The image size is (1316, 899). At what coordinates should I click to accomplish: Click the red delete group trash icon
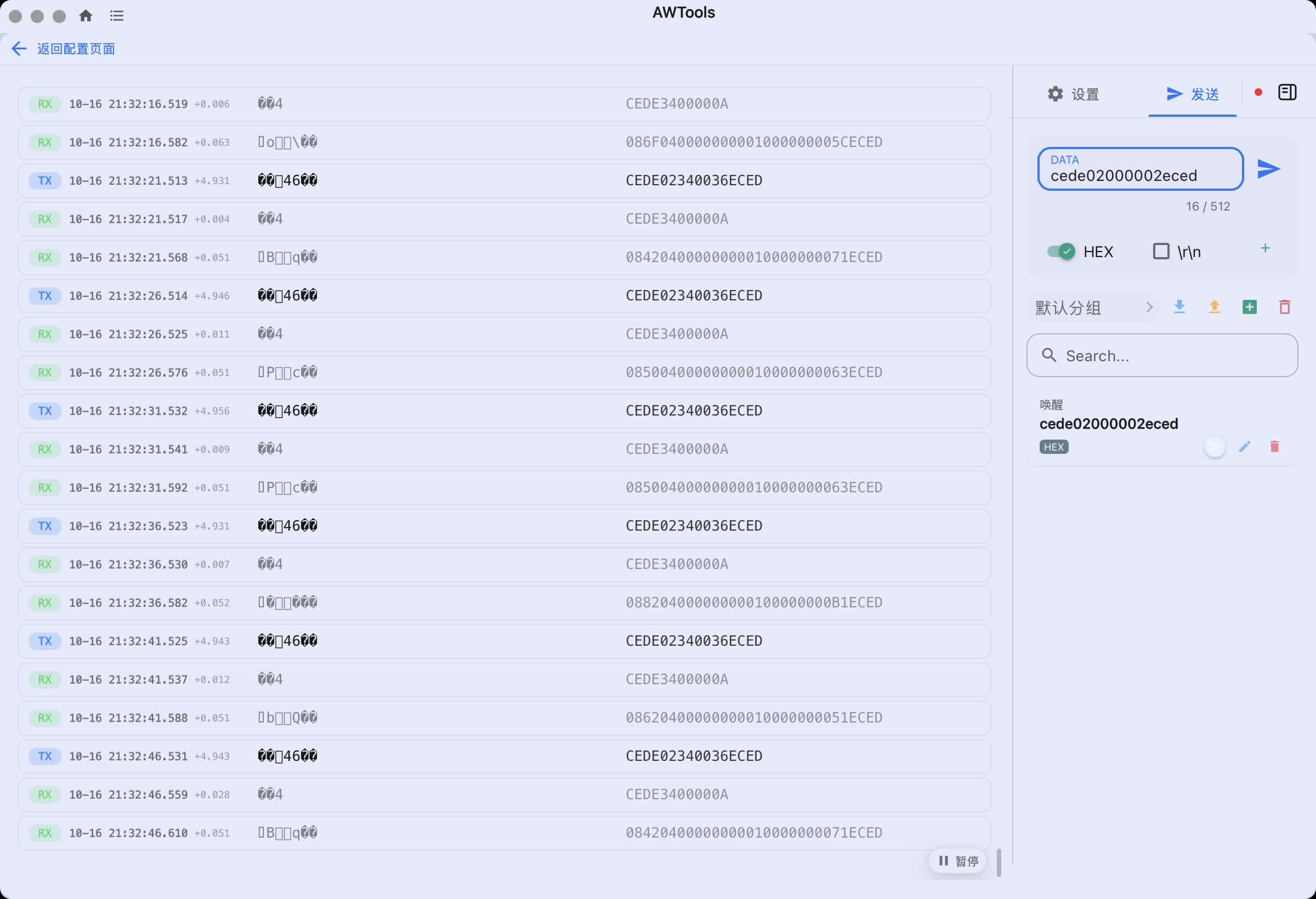(1284, 307)
